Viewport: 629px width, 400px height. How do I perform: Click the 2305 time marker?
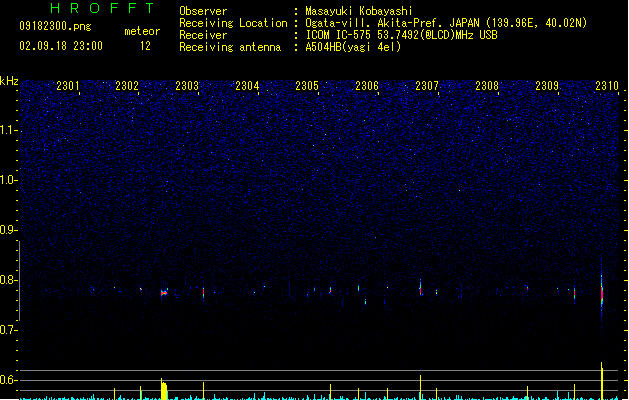coord(307,85)
